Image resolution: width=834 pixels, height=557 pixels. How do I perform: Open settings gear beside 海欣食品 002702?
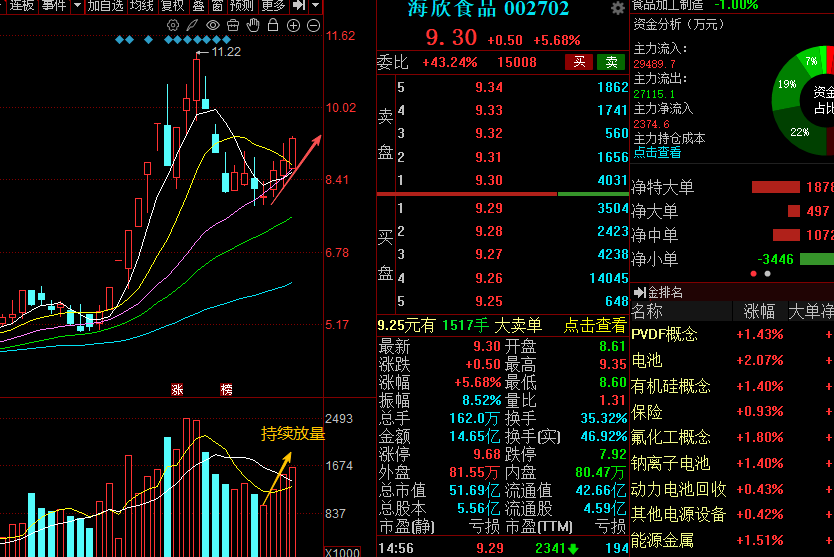[618, 8]
